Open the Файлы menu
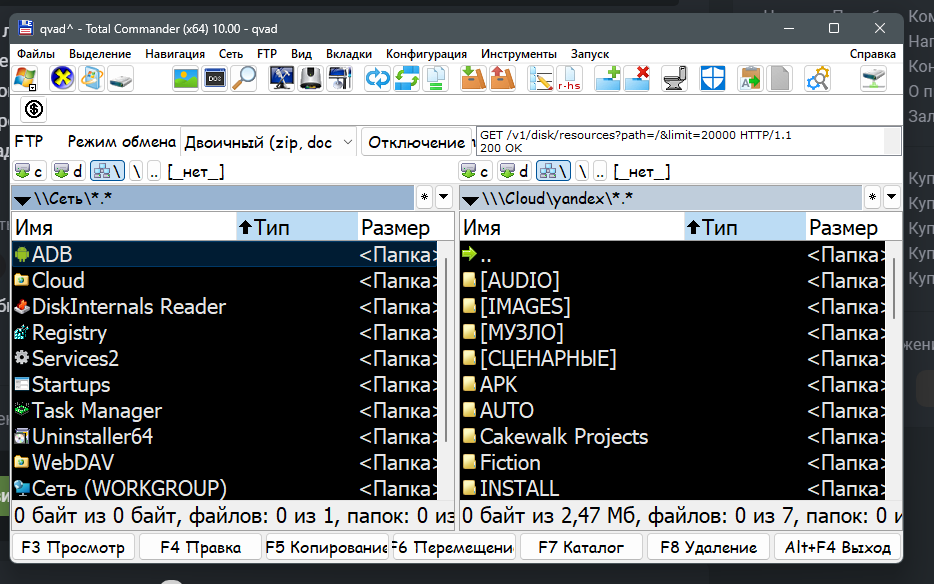The height and width of the screenshot is (584, 934). [x=36, y=54]
